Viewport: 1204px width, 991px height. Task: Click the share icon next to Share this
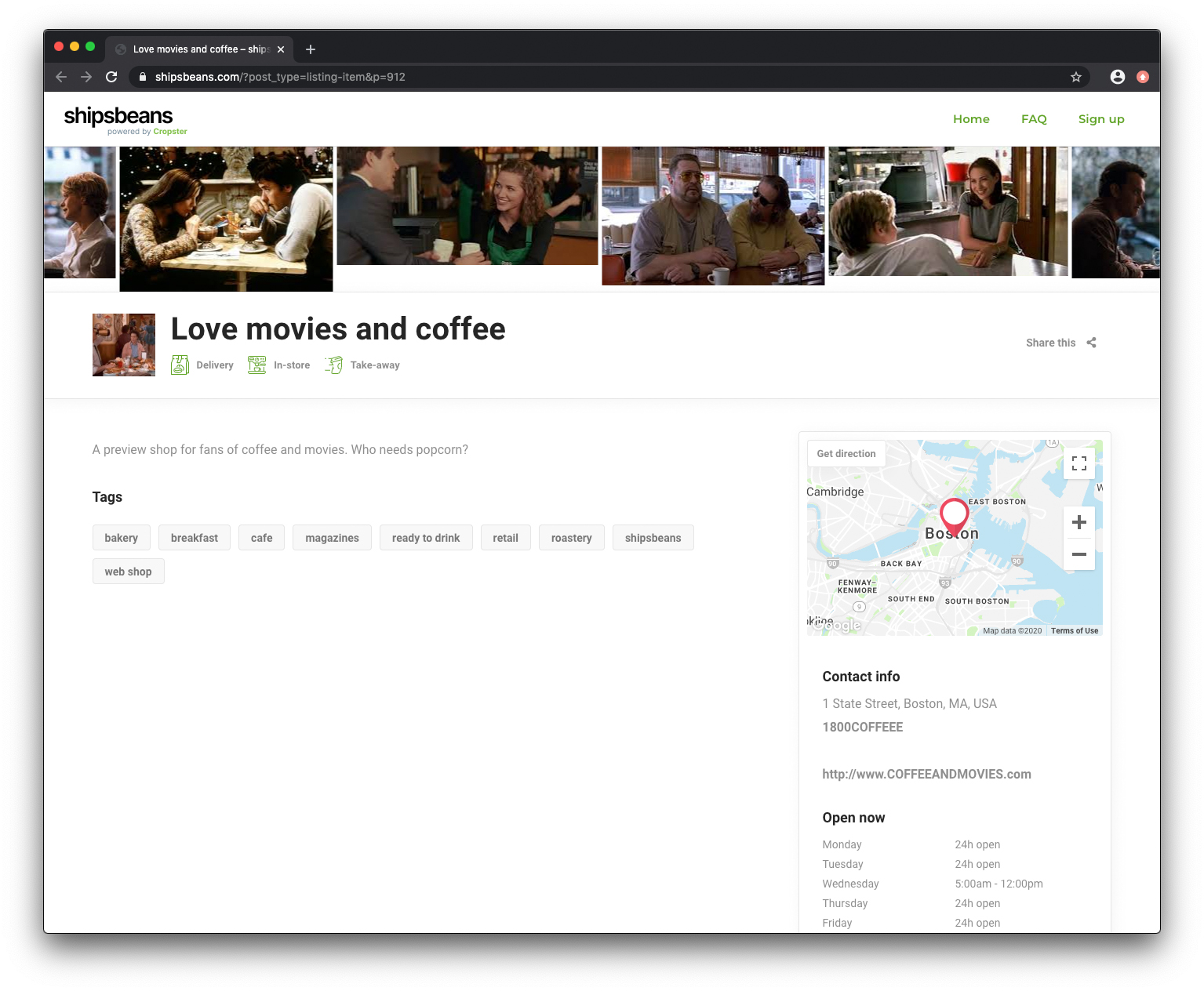[1091, 343]
